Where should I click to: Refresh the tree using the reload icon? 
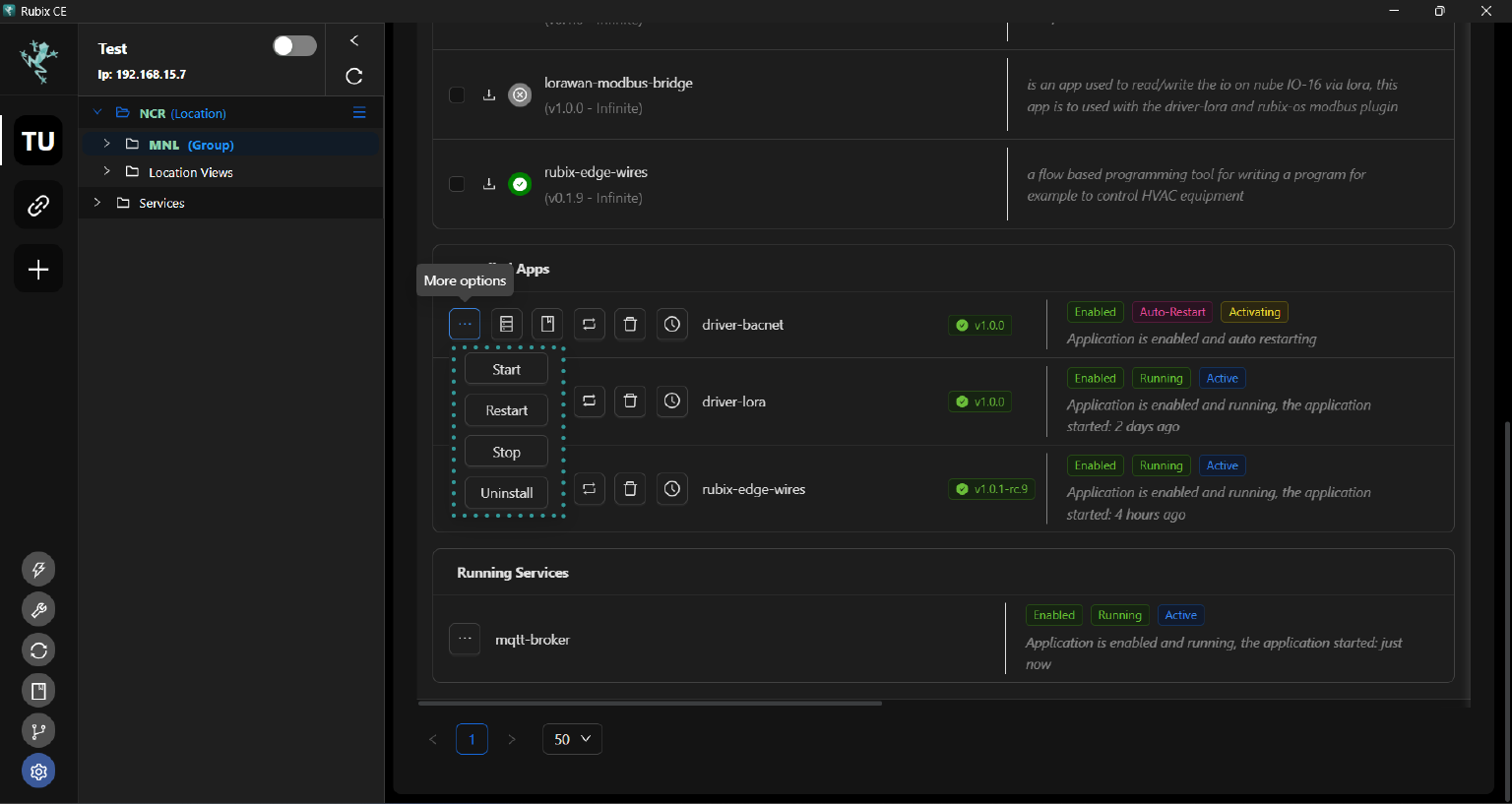tap(354, 76)
